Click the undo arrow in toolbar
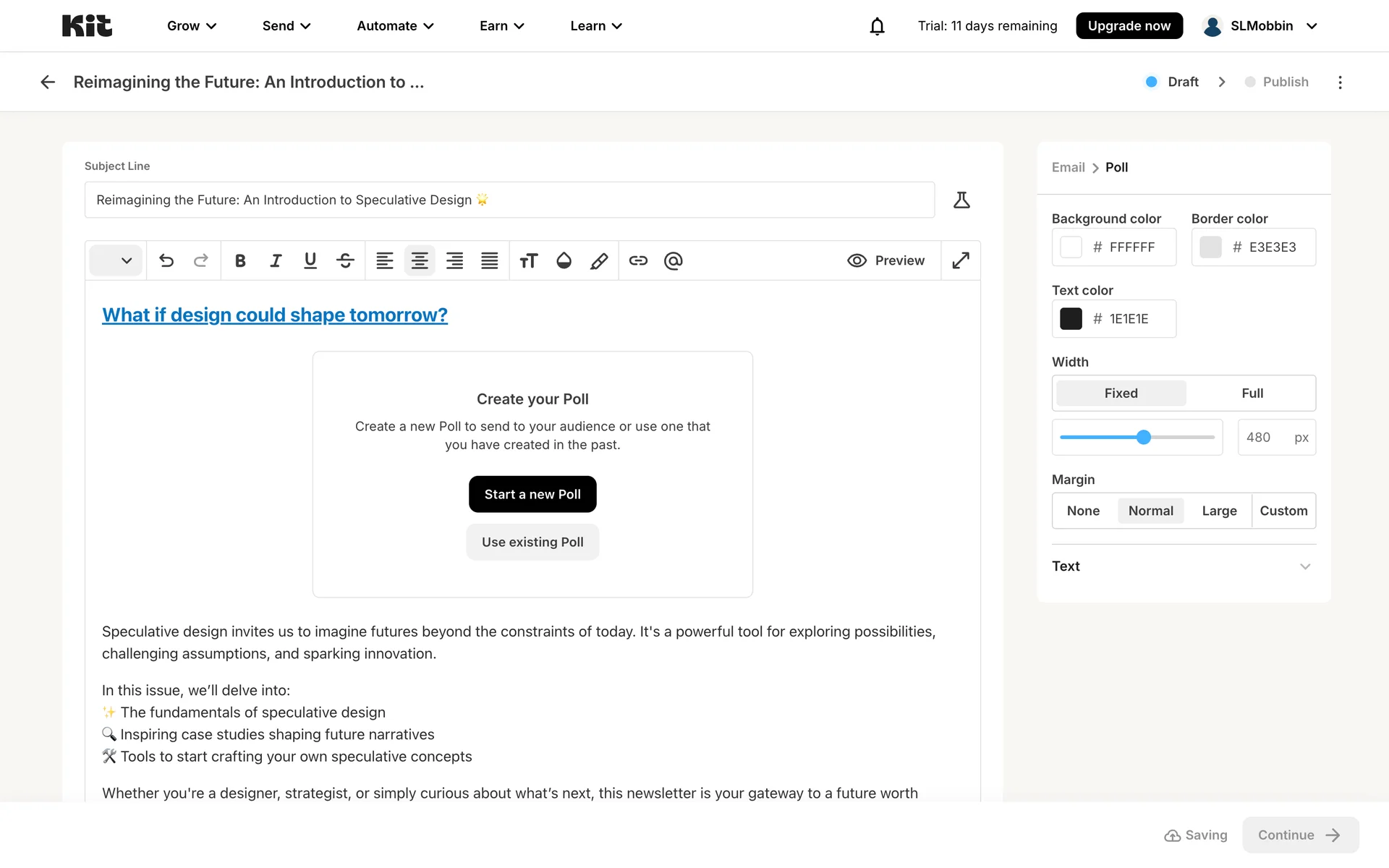This screenshot has height=868, width=1389. click(x=166, y=260)
